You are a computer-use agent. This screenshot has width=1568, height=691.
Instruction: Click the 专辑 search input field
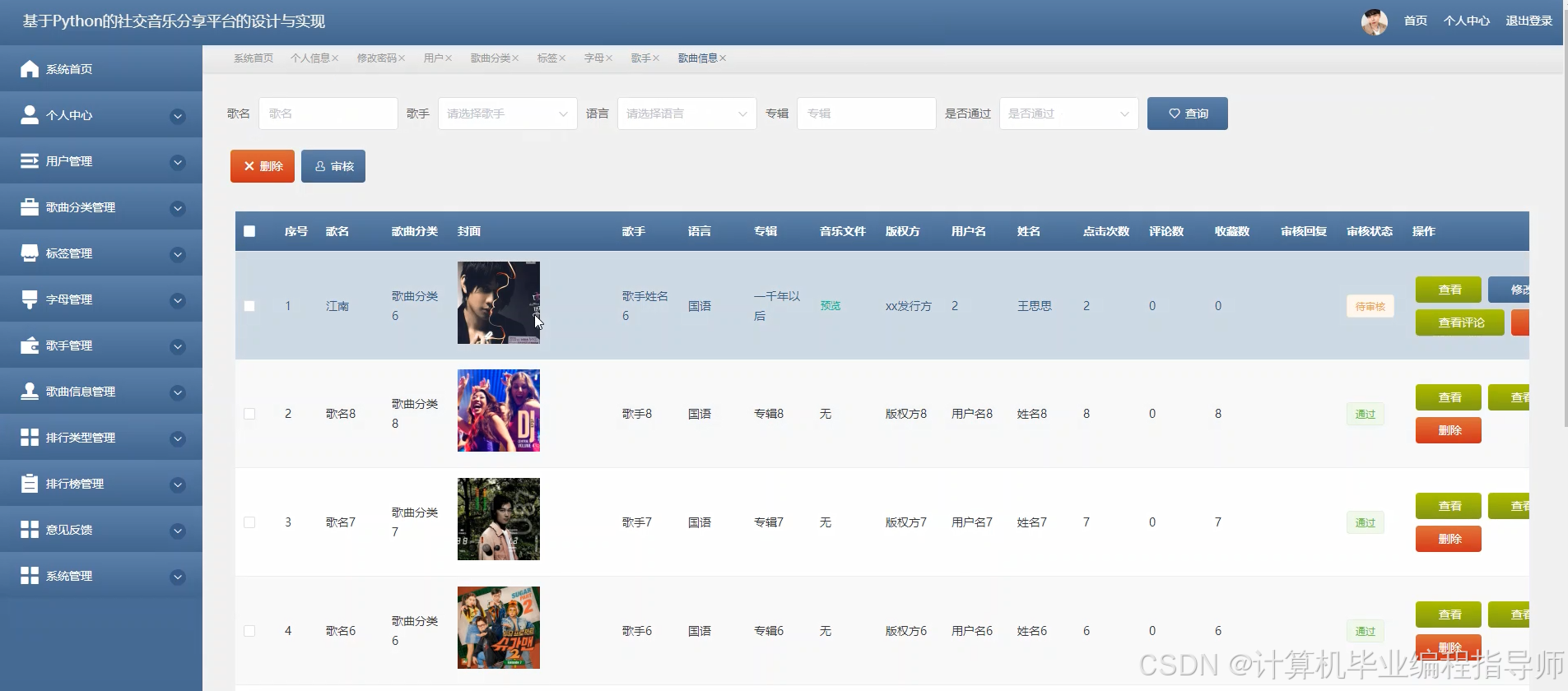click(x=867, y=114)
